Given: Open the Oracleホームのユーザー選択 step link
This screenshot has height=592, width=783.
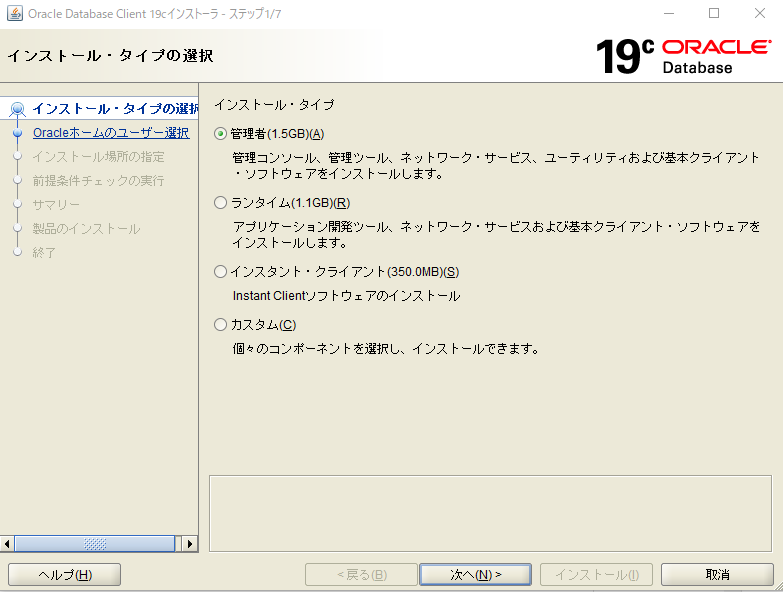Looking at the screenshot, I should tap(110, 133).
